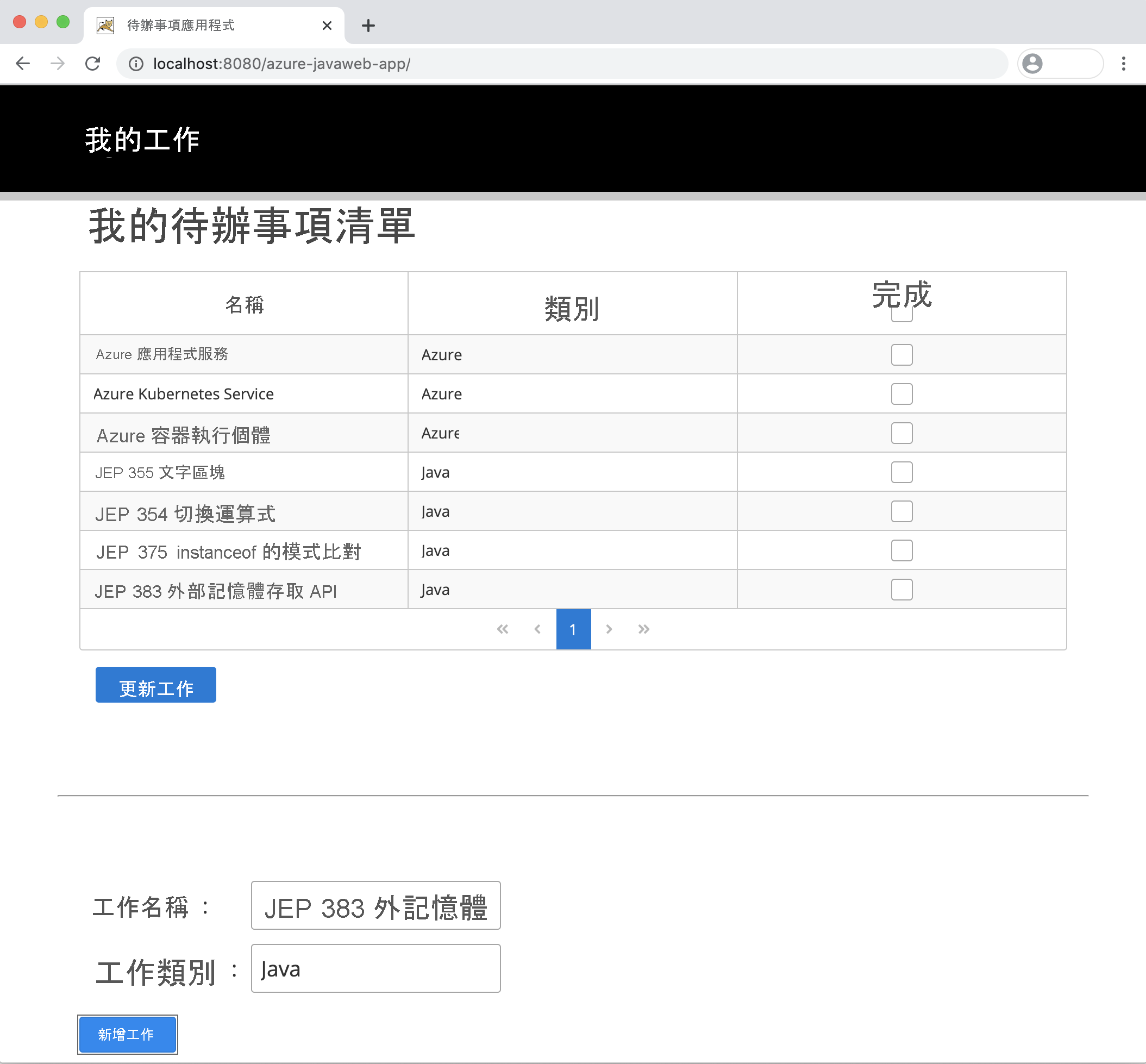Check the JEP 383 外部記憶體存取 API checkbox

click(901, 590)
